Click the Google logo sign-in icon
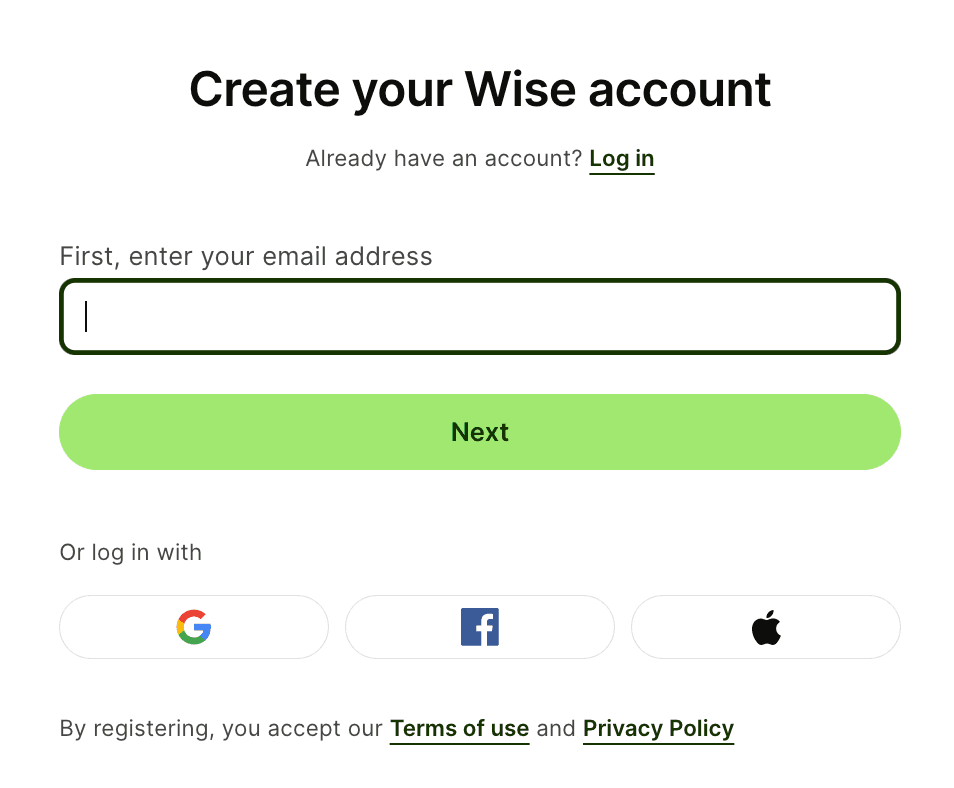This screenshot has width=954, height=788. pyautogui.click(x=194, y=627)
